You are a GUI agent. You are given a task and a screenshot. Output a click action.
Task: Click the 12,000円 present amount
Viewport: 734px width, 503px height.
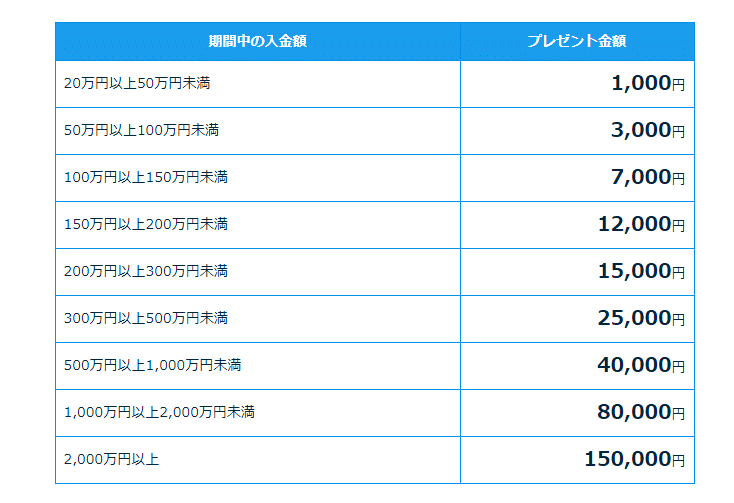click(642, 224)
